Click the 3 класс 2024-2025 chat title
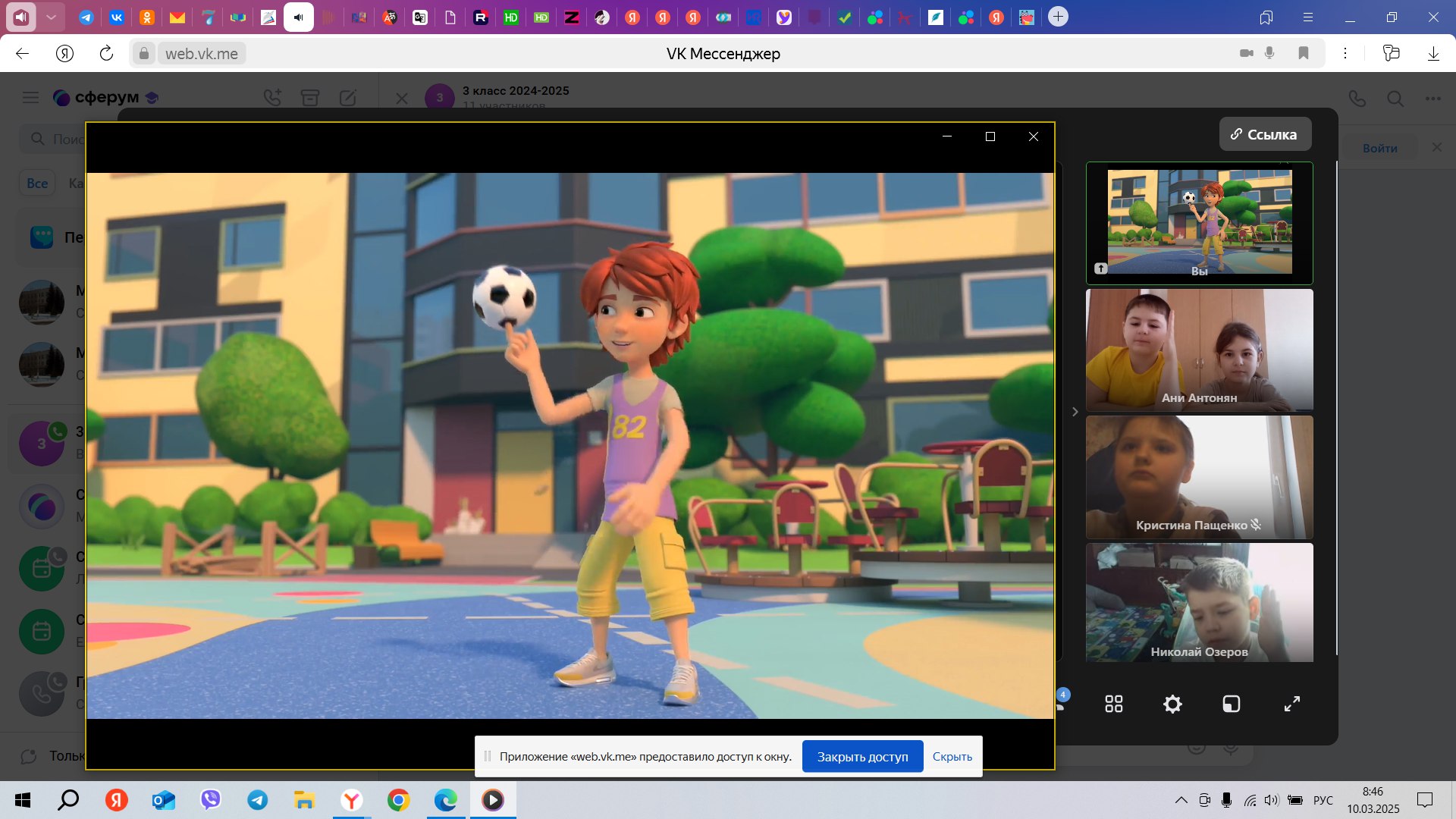The height and width of the screenshot is (819, 1456). coord(516,90)
